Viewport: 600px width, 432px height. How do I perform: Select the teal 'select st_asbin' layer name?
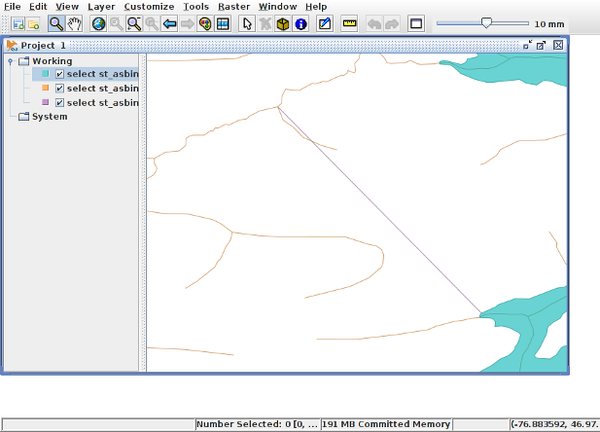click(x=102, y=74)
